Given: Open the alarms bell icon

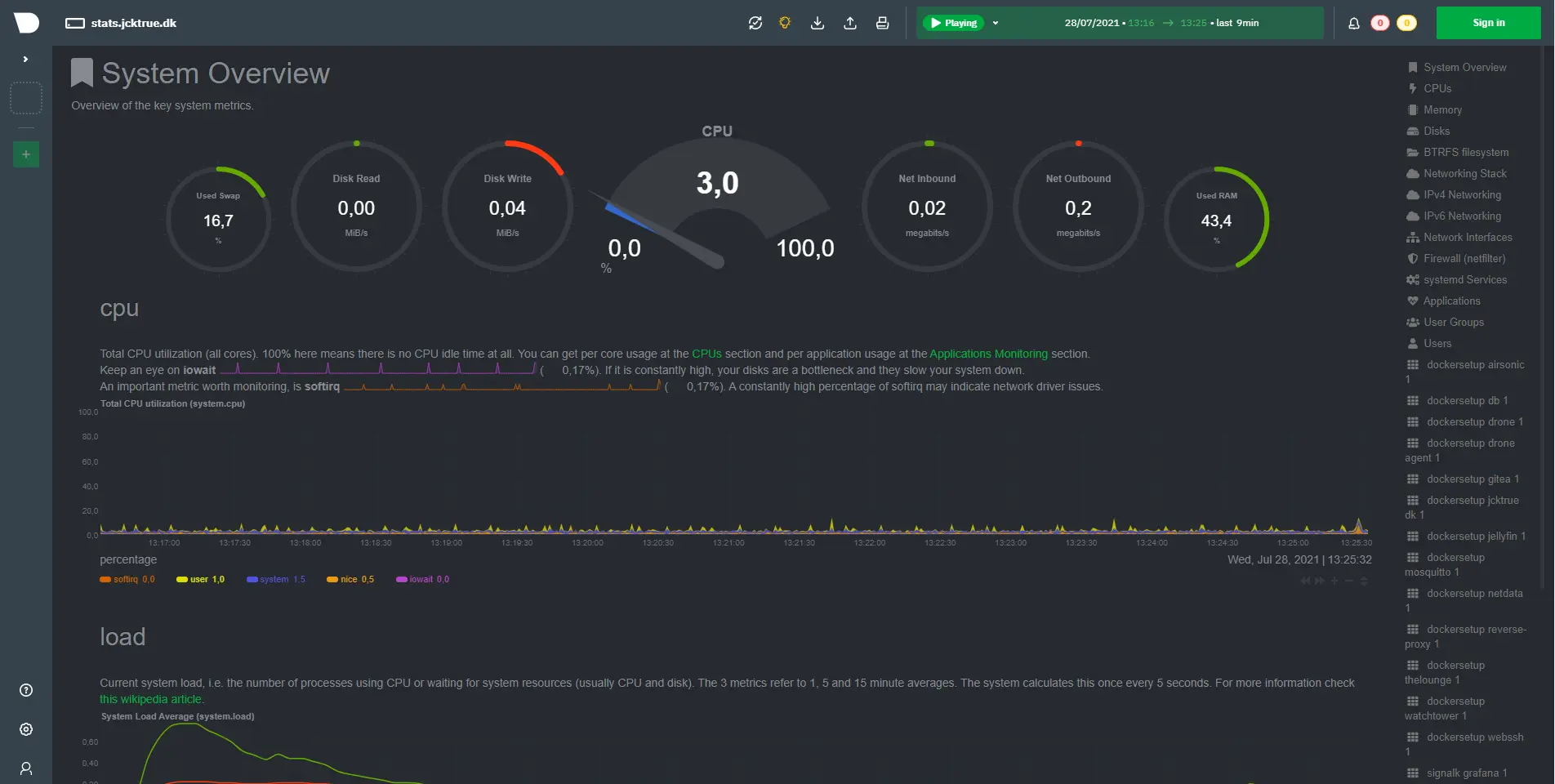Looking at the screenshot, I should tap(1353, 23).
